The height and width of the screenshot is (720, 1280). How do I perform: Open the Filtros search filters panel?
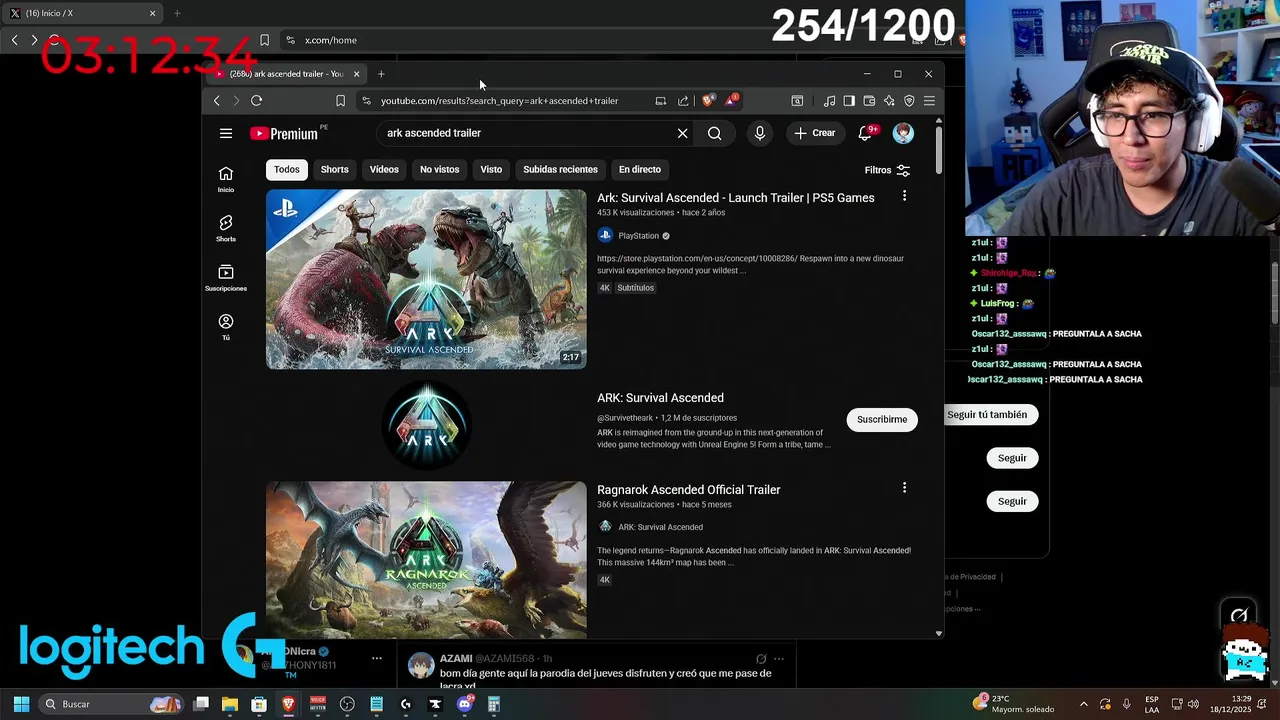click(x=887, y=170)
